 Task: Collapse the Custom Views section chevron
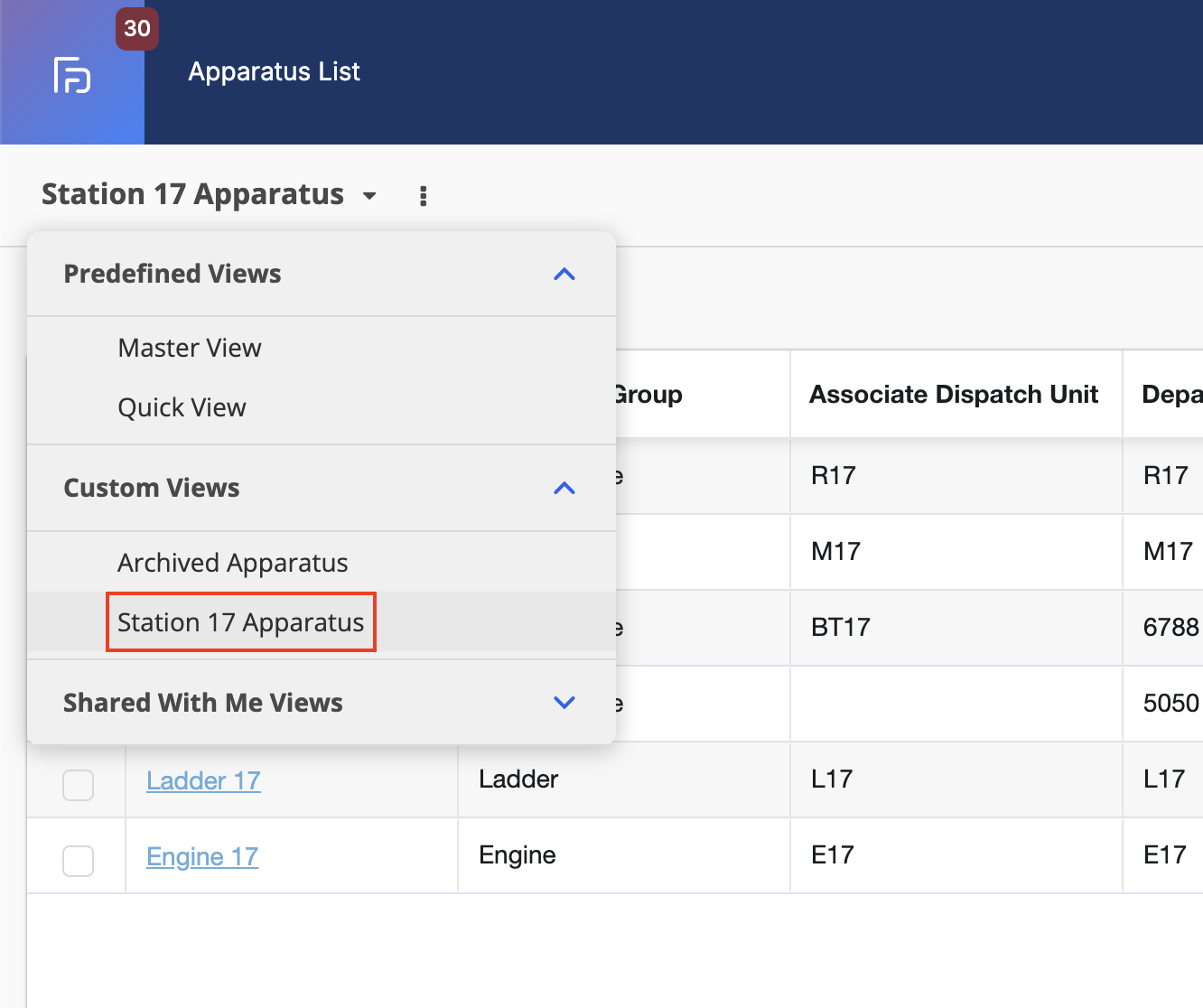click(x=564, y=488)
